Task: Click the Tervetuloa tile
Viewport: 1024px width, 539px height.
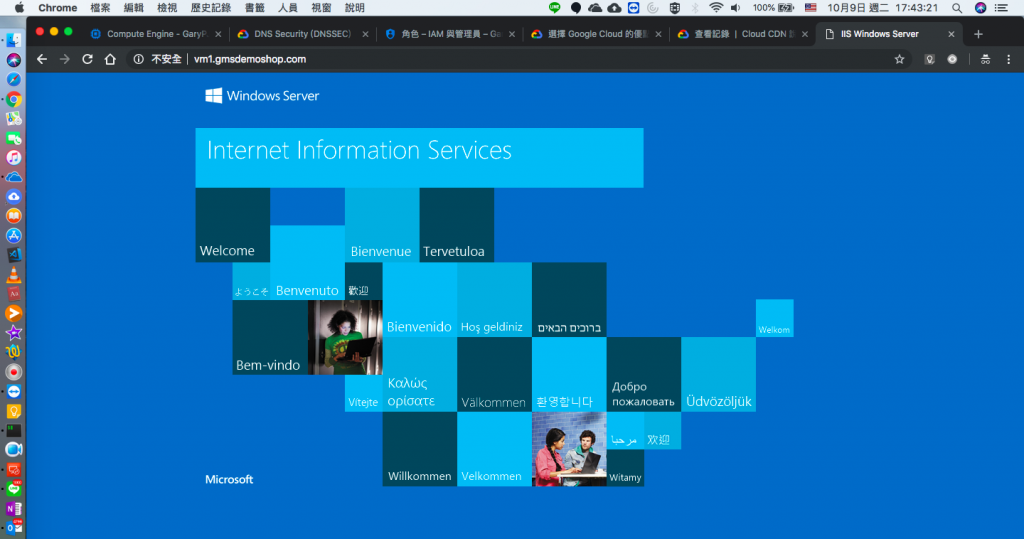Action: click(456, 225)
